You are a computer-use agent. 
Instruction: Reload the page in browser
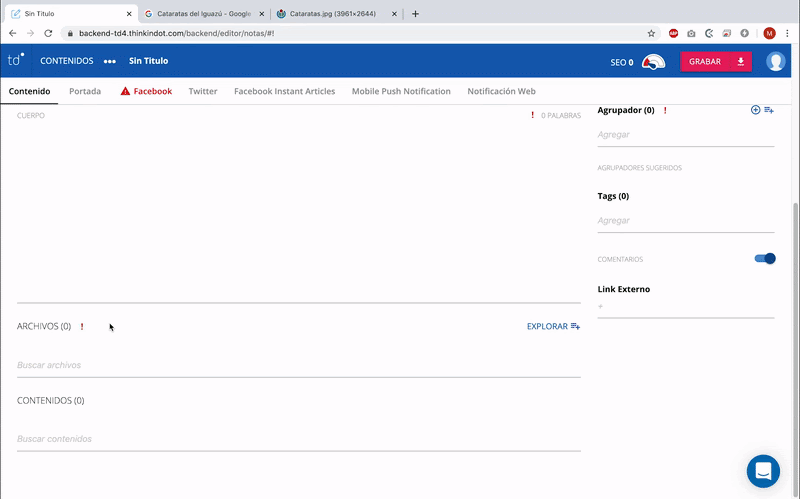click(x=47, y=33)
